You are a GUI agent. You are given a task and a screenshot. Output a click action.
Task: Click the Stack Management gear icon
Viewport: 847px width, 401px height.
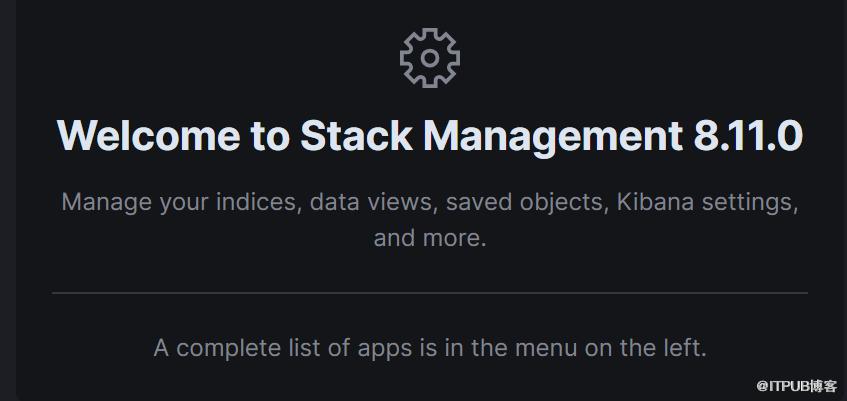click(x=430, y=57)
